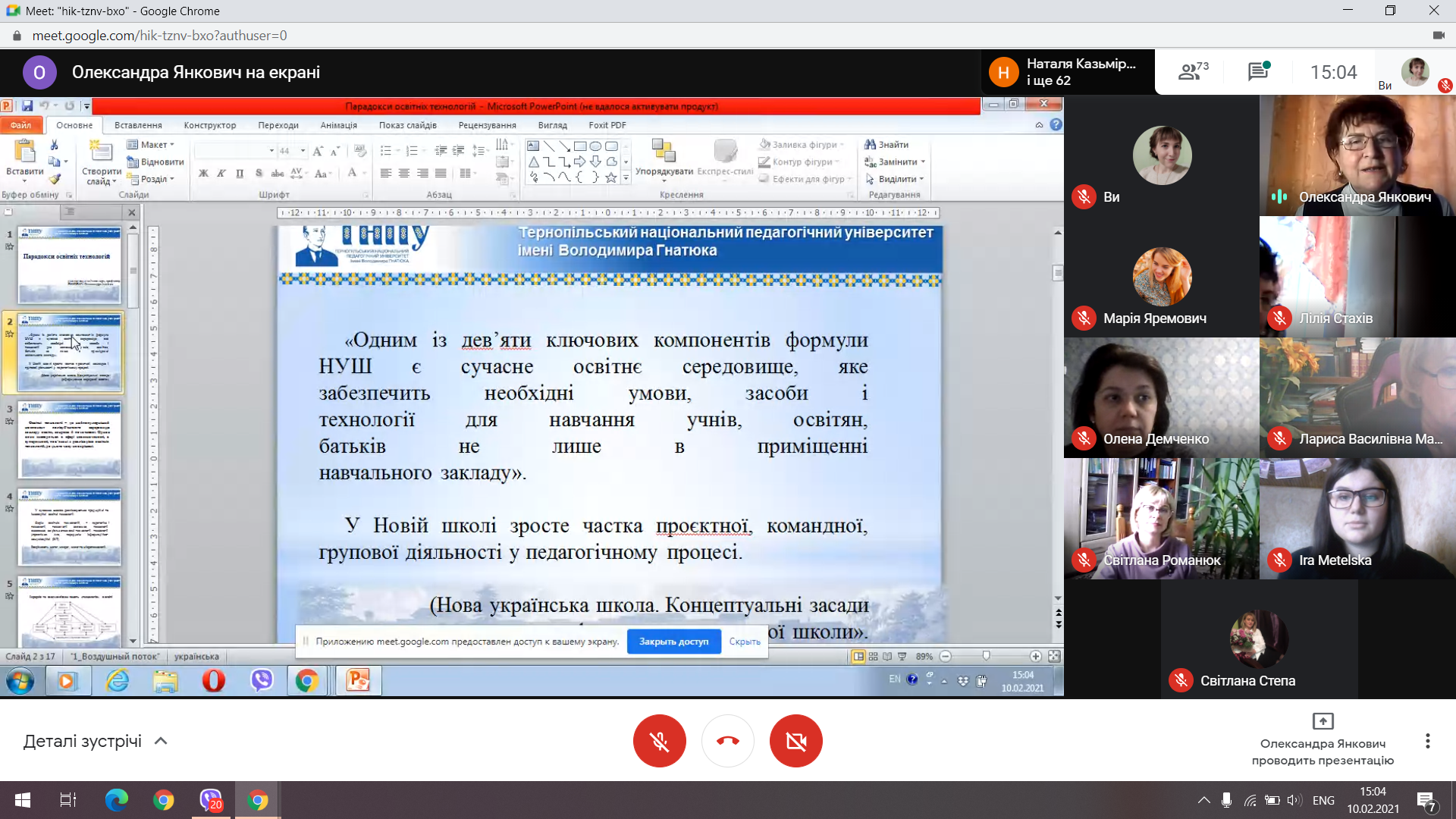Open the Windows notification center
The height and width of the screenshot is (819, 1456).
pos(1426,800)
